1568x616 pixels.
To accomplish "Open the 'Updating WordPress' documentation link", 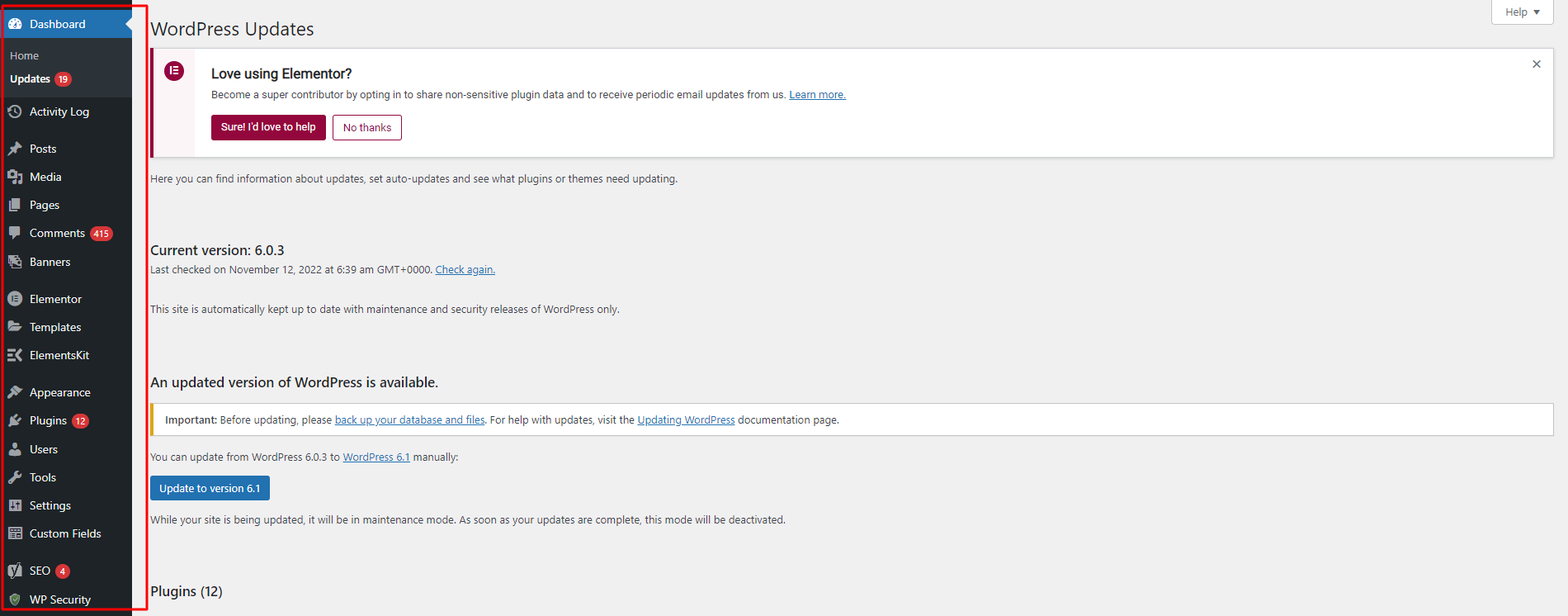I will pos(686,420).
